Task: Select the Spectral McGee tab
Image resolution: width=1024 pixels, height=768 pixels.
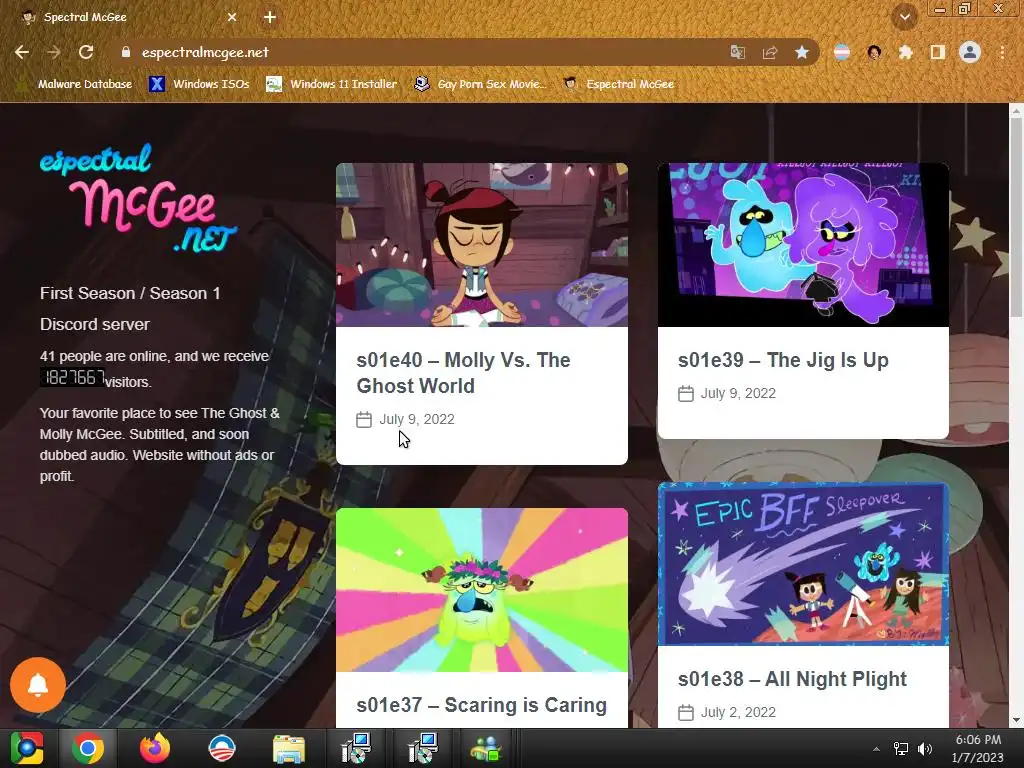Action: 129,17
